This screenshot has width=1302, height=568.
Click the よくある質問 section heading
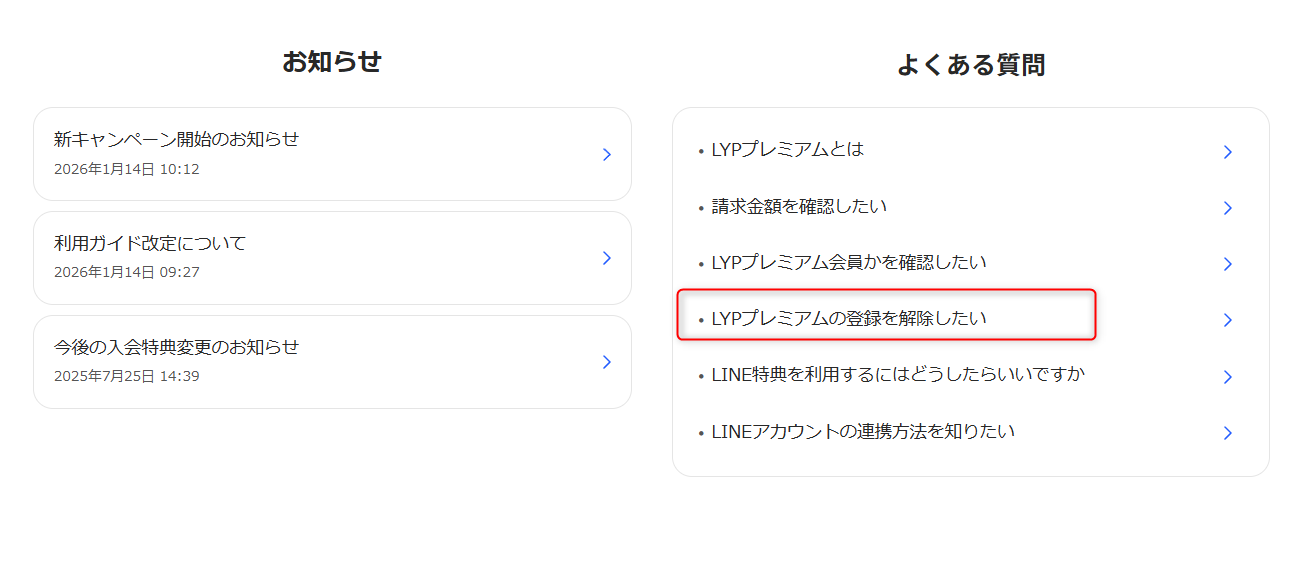pos(970,66)
